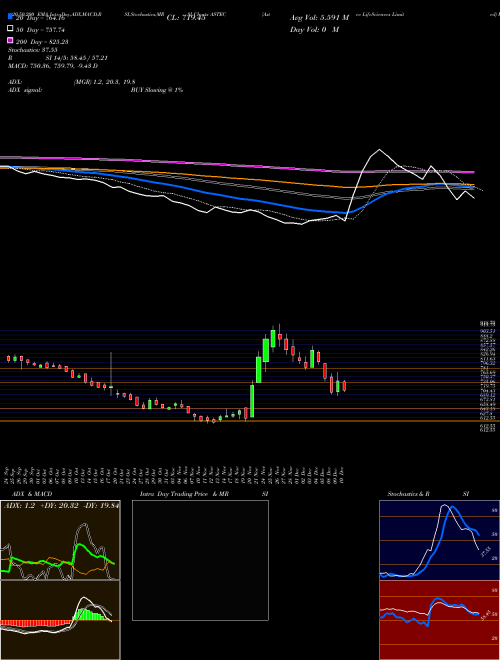Click the 'ADX: 1.2 +DY: 20.32 -DY: 19.84' header
The image size is (500, 660).
click(x=61, y=505)
